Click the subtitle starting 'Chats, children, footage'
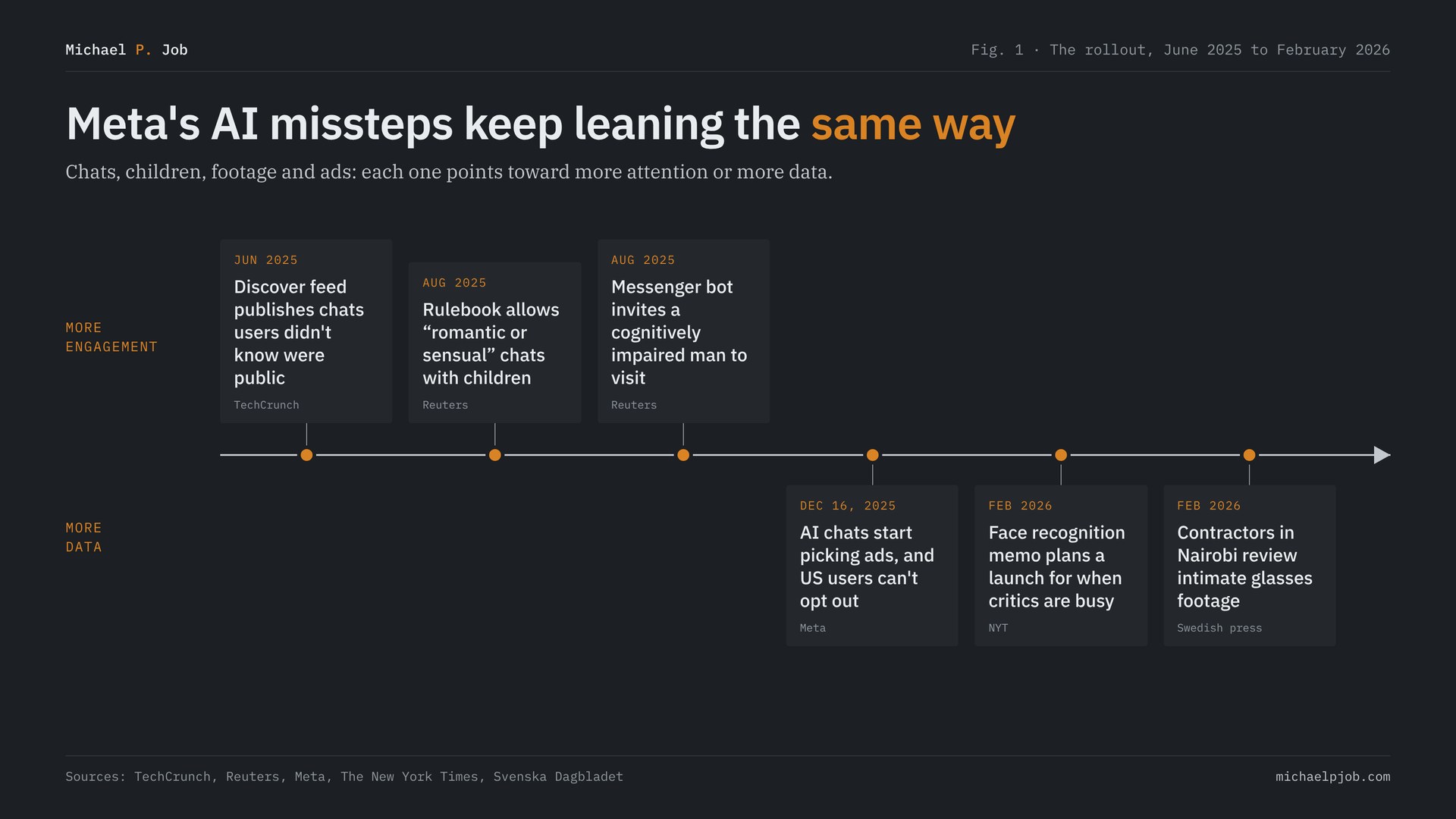The height and width of the screenshot is (819, 1456). click(x=449, y=172)
